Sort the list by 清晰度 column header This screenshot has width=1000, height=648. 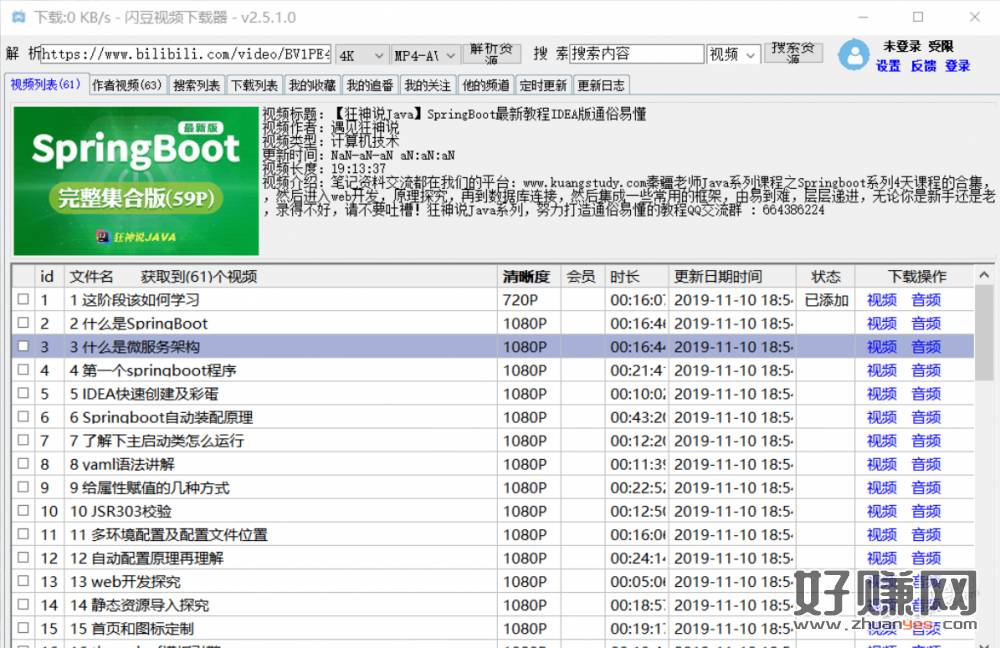[x=526, y=276]
